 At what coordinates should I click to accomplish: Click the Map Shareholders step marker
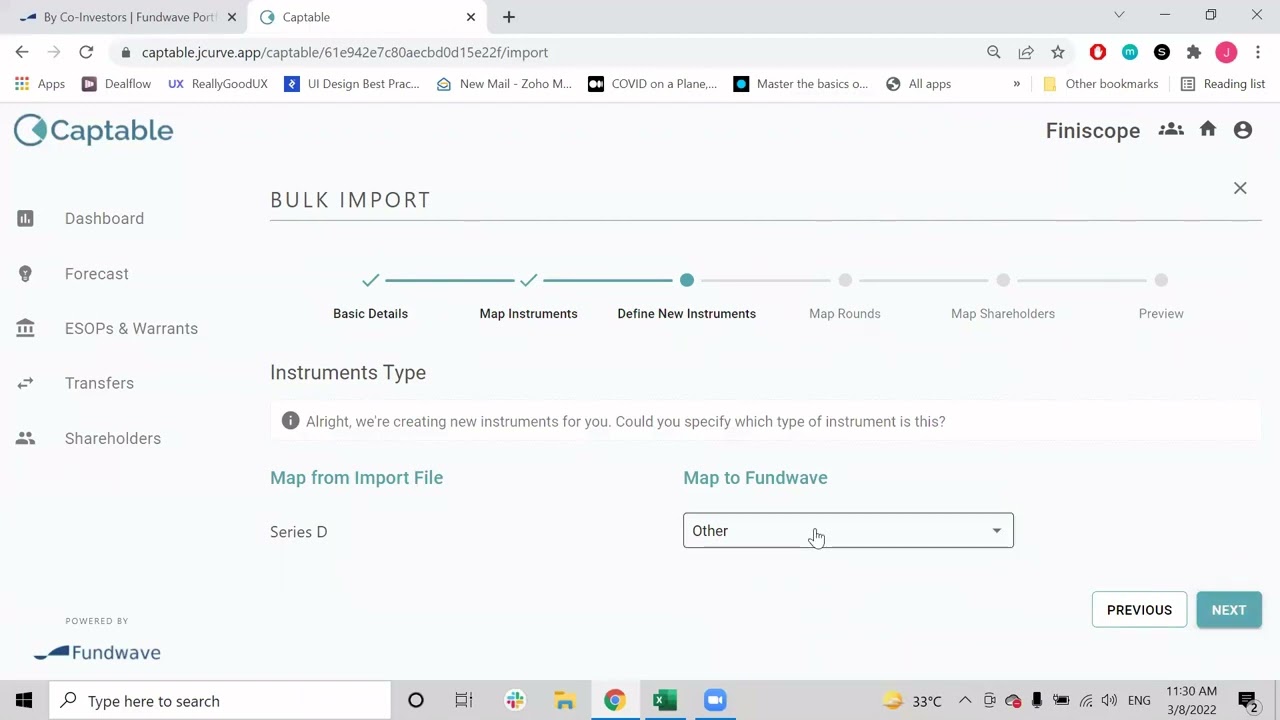[x=1003, y=280]
